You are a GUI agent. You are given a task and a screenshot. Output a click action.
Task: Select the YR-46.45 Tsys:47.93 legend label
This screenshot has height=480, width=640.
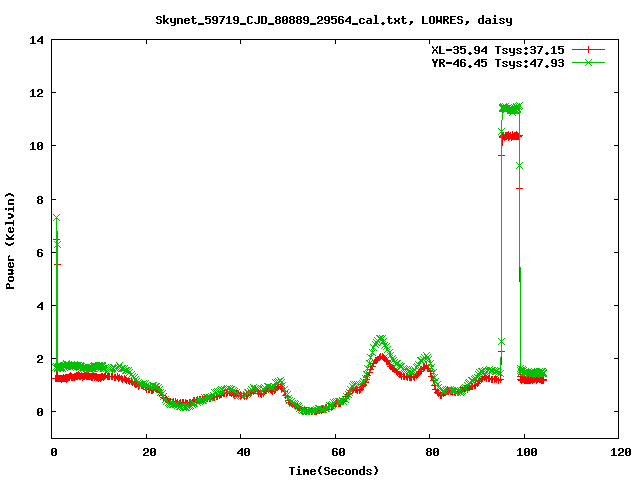pos(498,63)
